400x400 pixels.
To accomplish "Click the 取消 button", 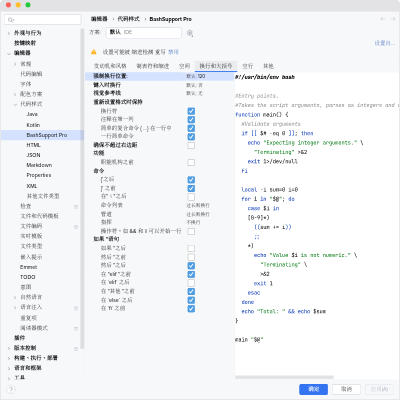I will coord(346,389).
